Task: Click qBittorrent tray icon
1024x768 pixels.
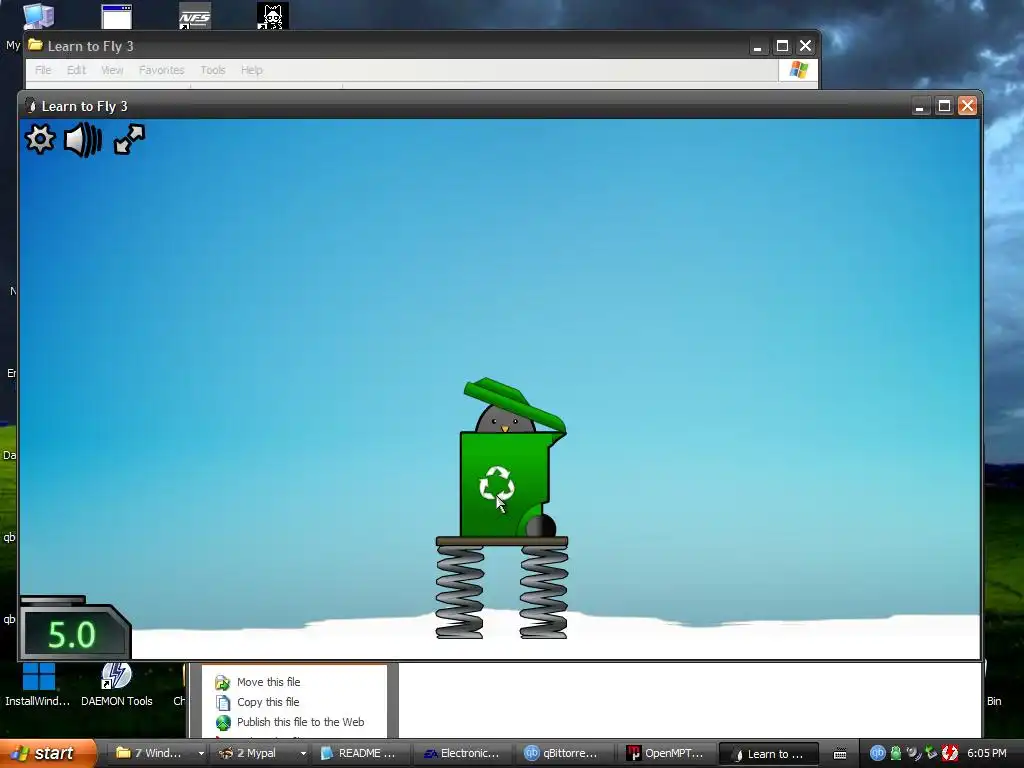Action: click(x=877, y=753)
